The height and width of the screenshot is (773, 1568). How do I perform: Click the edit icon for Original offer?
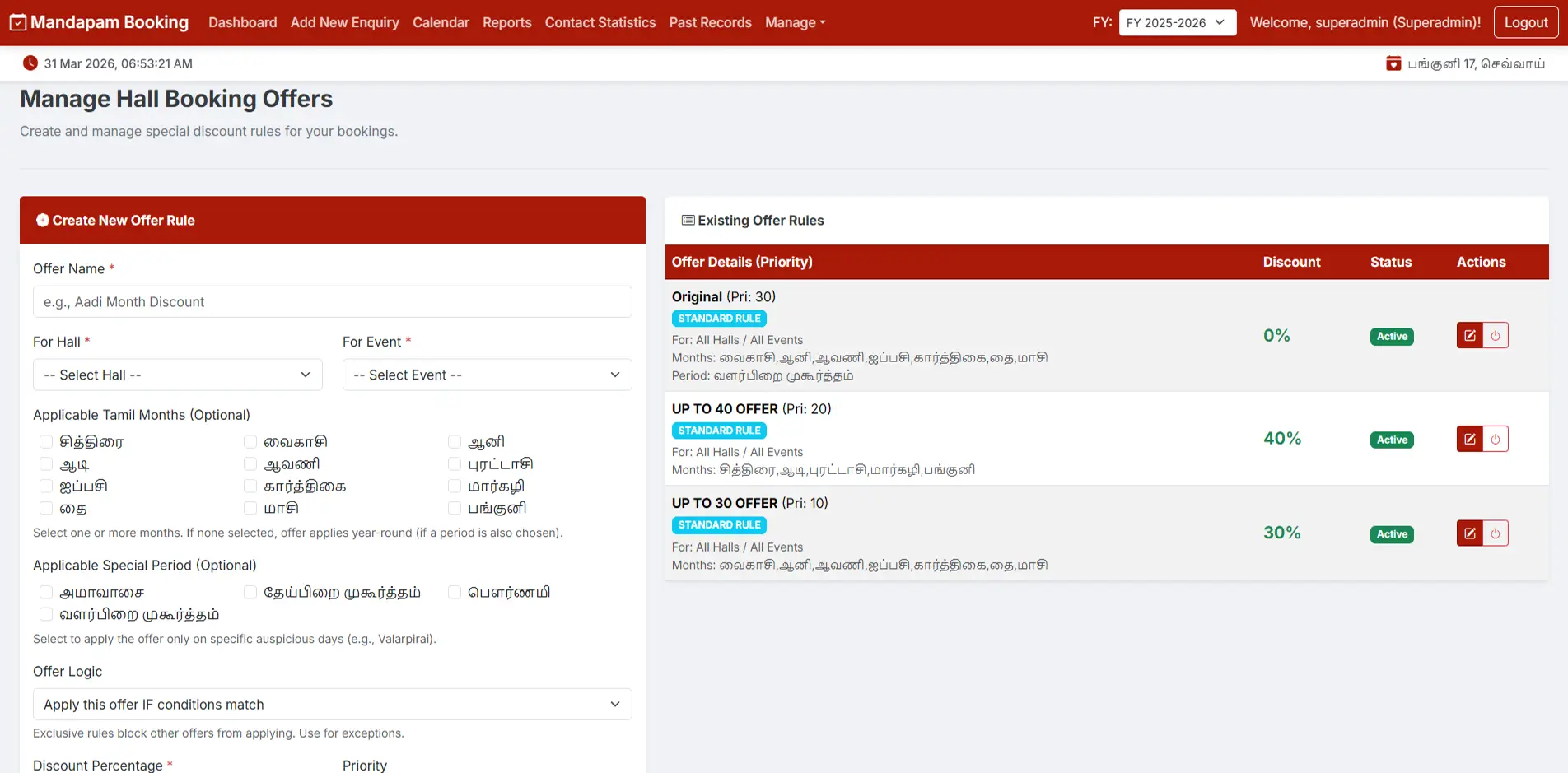tap(1469, 336)
